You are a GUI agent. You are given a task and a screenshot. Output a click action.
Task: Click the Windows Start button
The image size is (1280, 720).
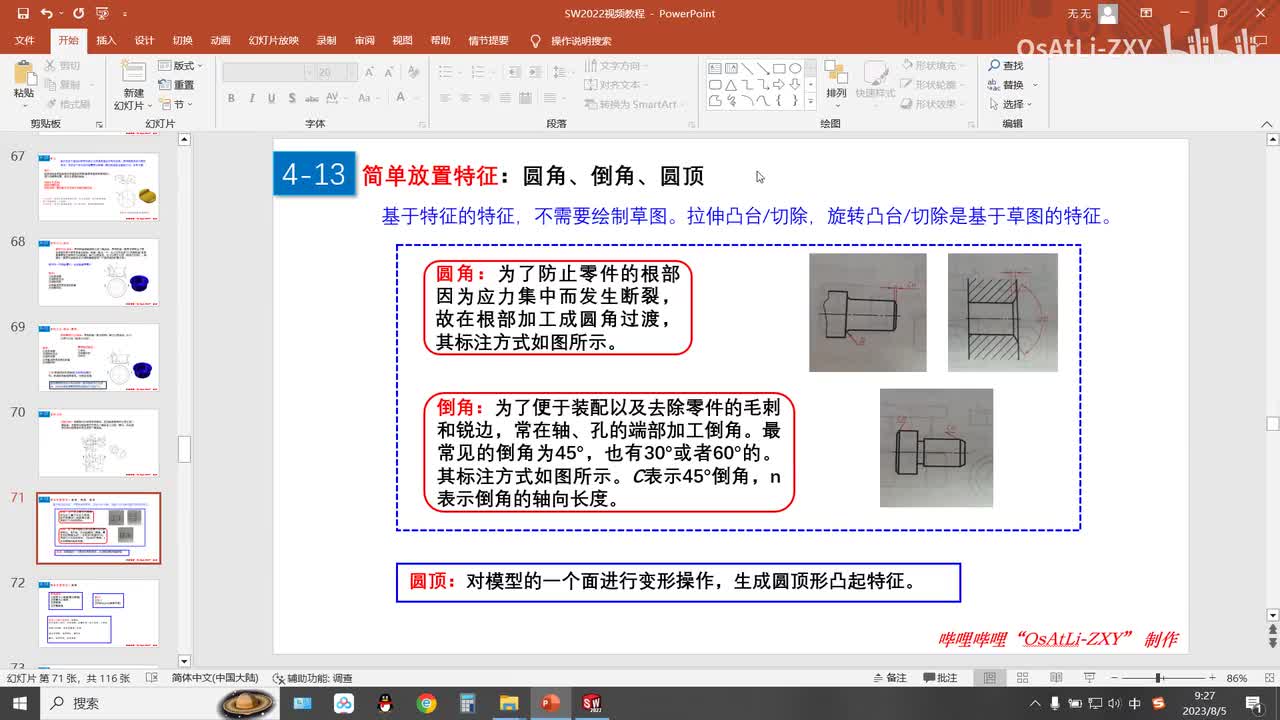coord(19,703)
